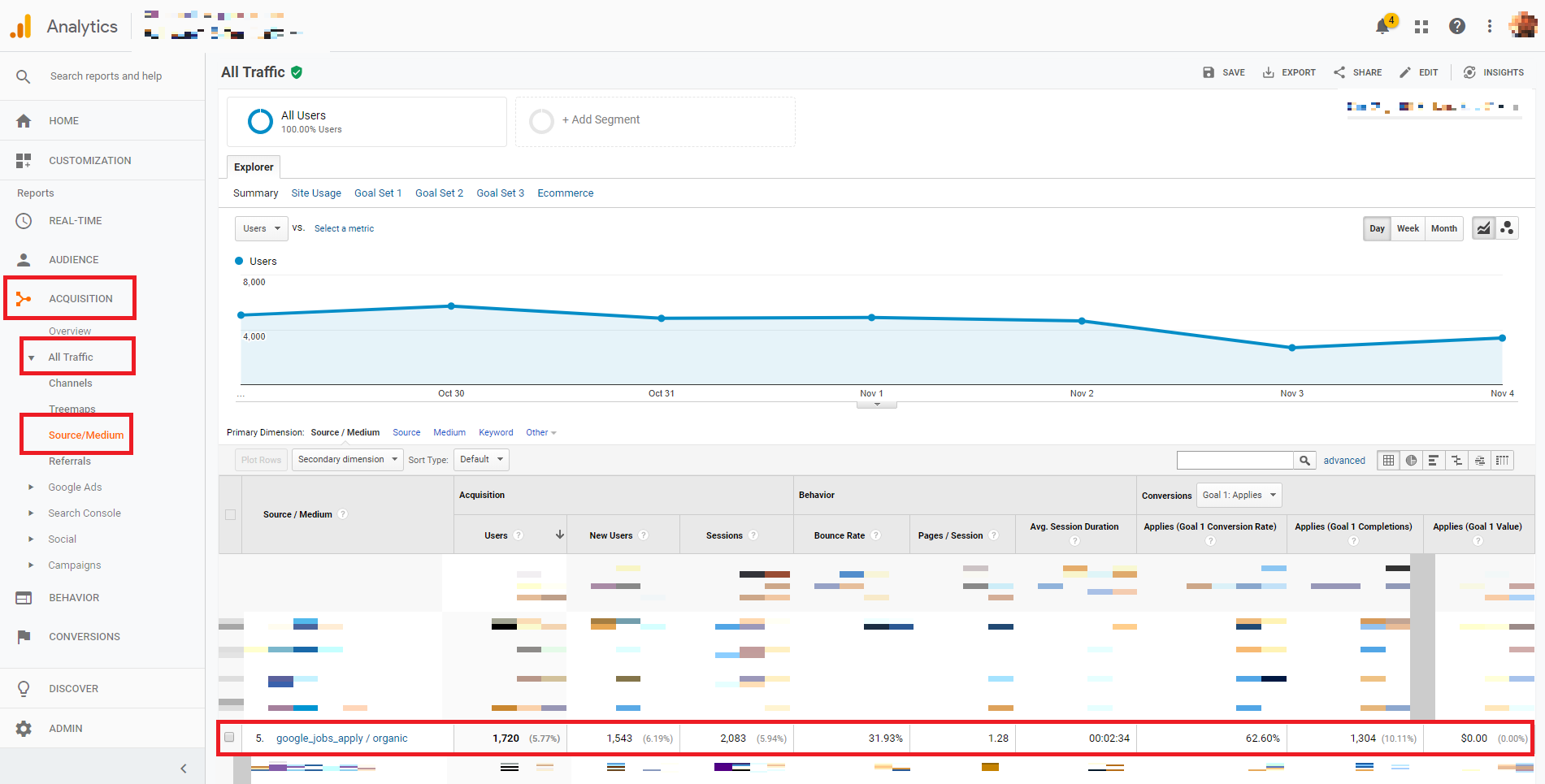Switch chart granularity to Week
This screenshot has height=784, width=1545.
(x=1408, y=228)
